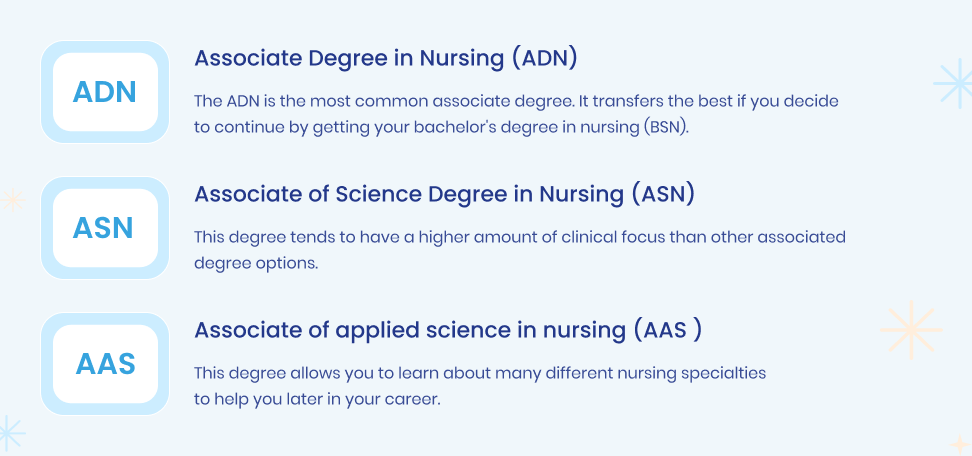Click the small orange star left of ASN badge
The image size is (972, 456).
pyautogui.click(x=12, y=200)
